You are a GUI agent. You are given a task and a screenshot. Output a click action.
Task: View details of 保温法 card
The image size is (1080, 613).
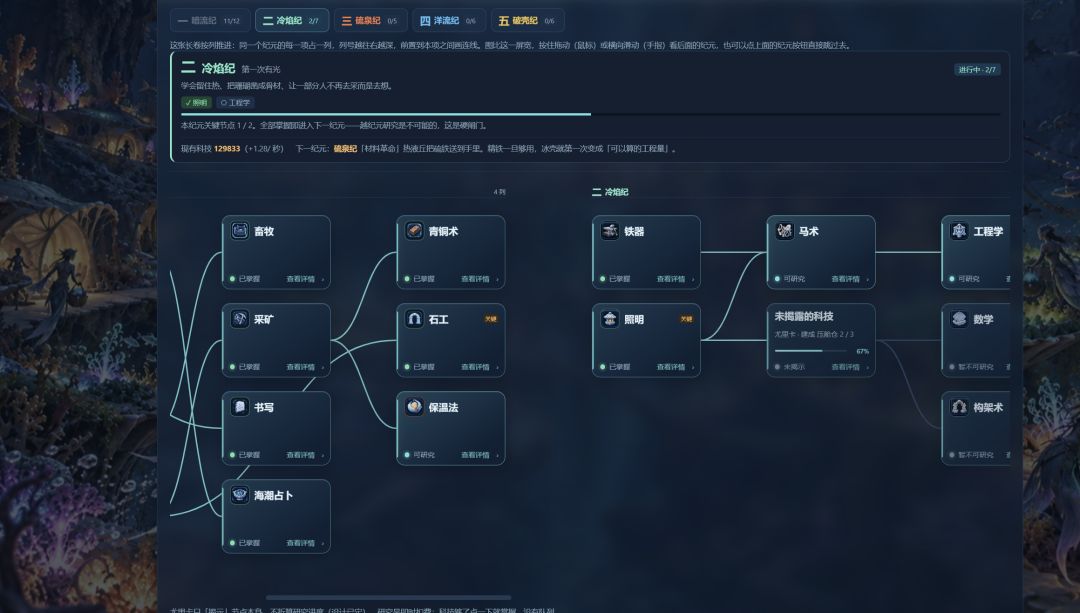click(479, 455)
